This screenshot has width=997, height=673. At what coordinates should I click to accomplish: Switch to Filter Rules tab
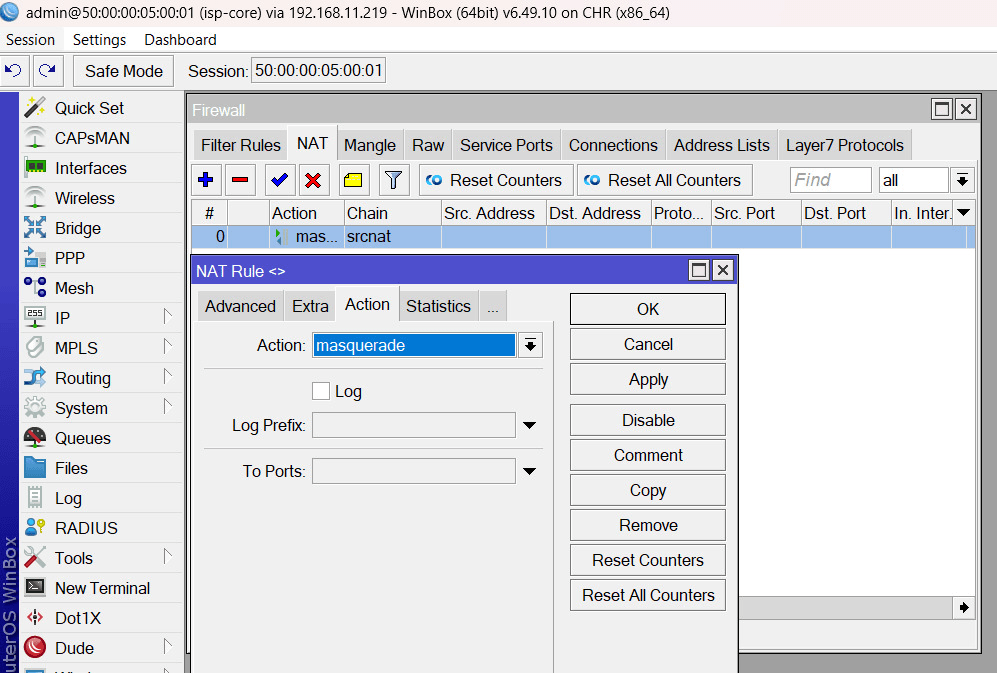coord(240,145)
